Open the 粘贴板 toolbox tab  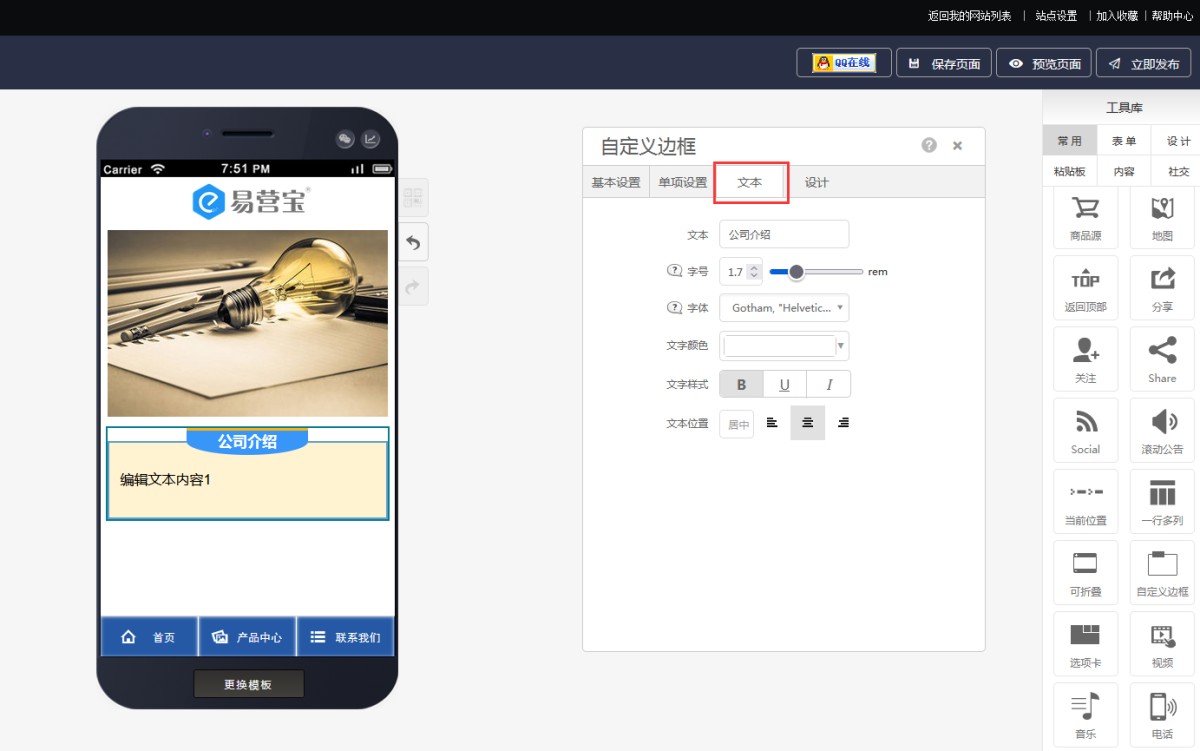coord(1069,171)
